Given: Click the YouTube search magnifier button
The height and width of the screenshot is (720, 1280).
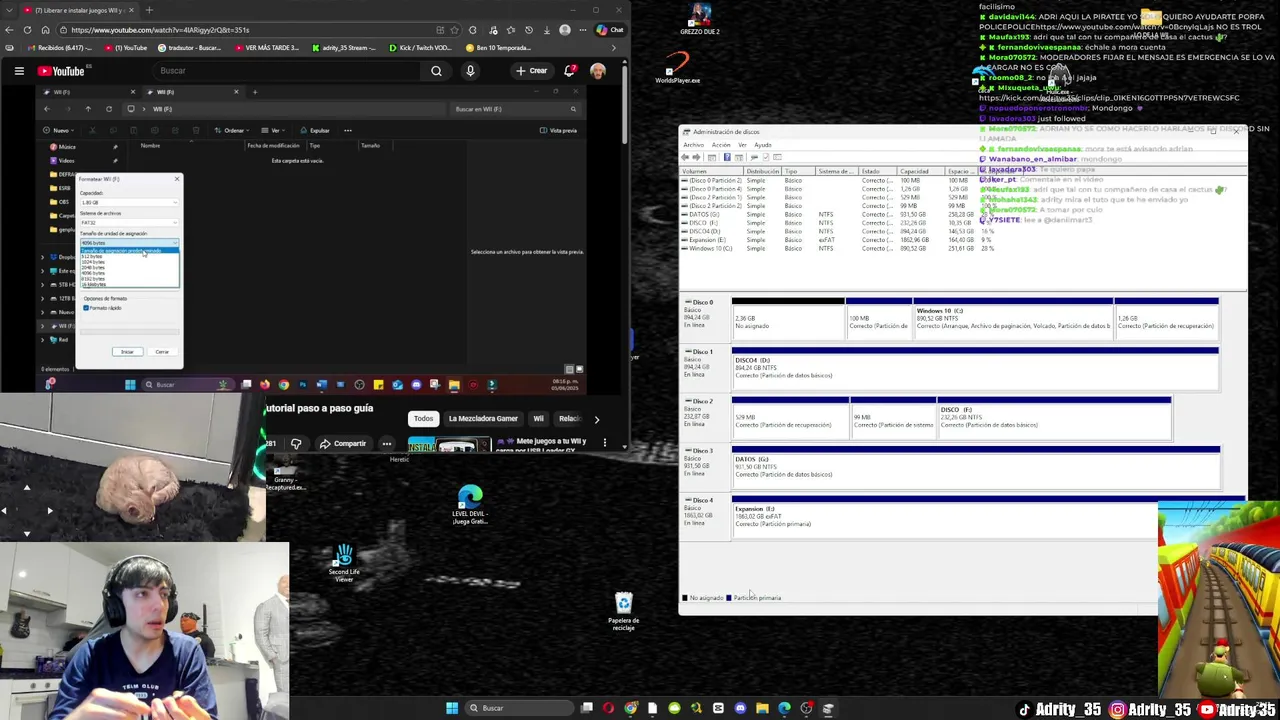Looking at the screenshot, I should 436,71.
